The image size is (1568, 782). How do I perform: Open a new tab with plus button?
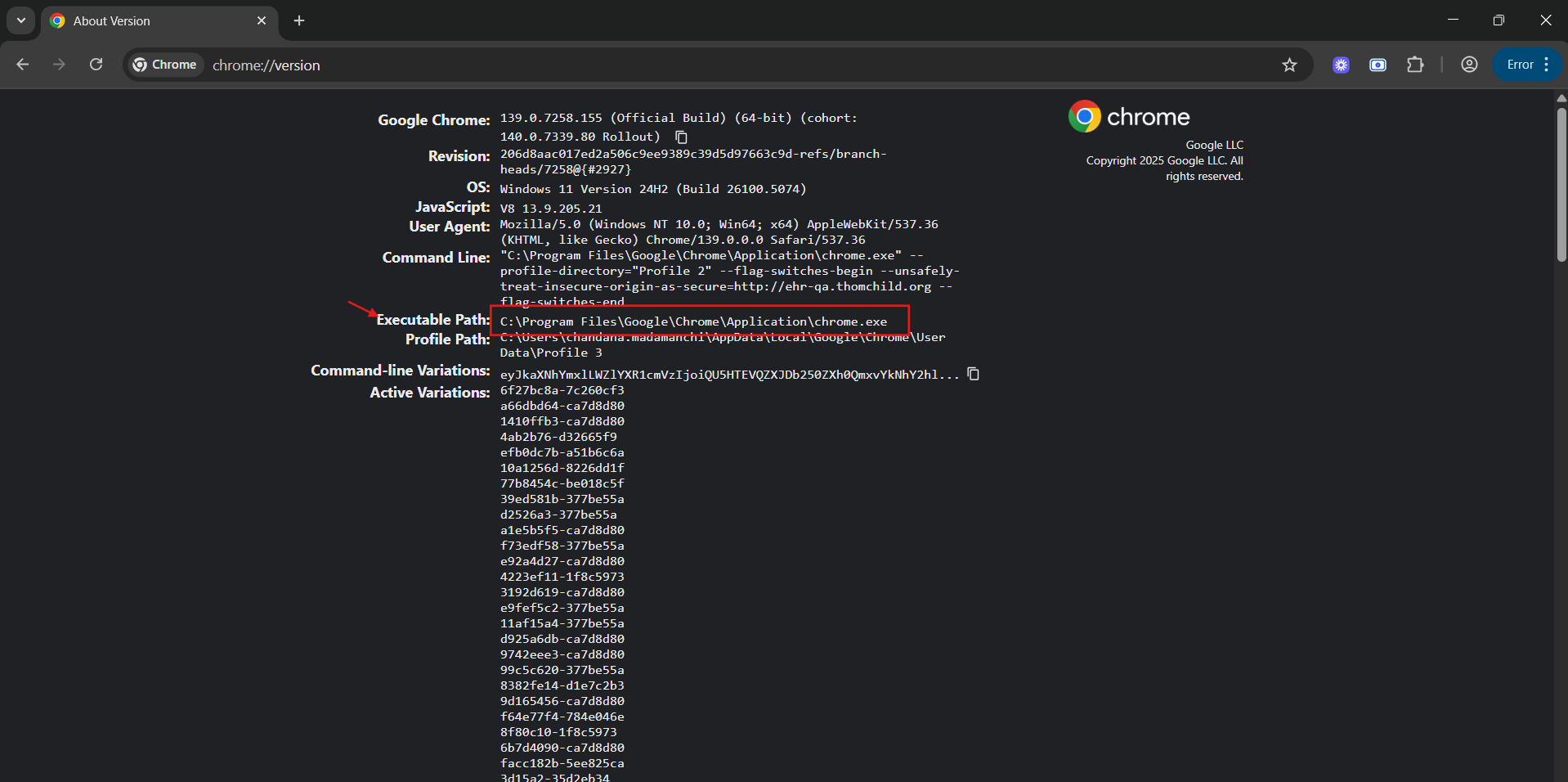point(299,20)
